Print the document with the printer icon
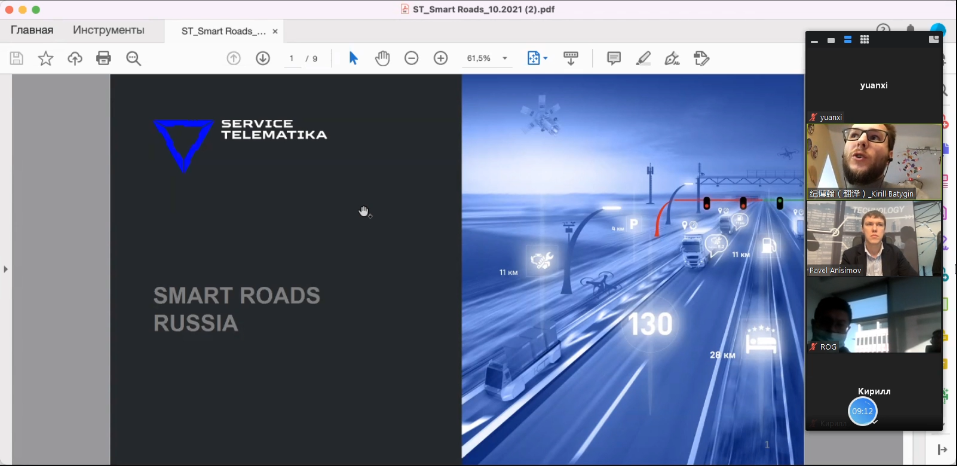The width and height of the screenshot is (957, 466). point(103,59)
